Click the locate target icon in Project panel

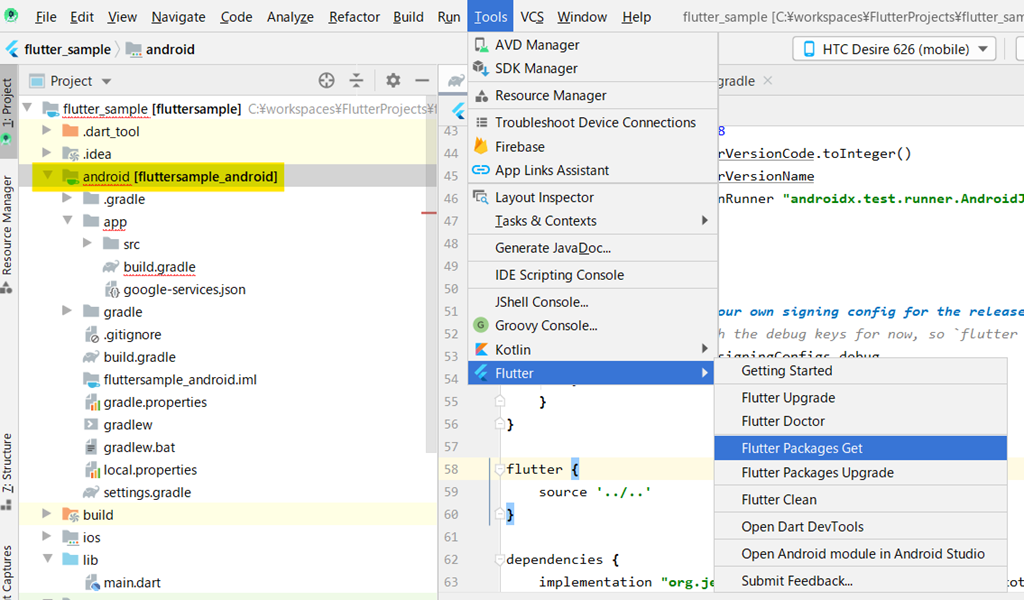click(x=326, y=81)
